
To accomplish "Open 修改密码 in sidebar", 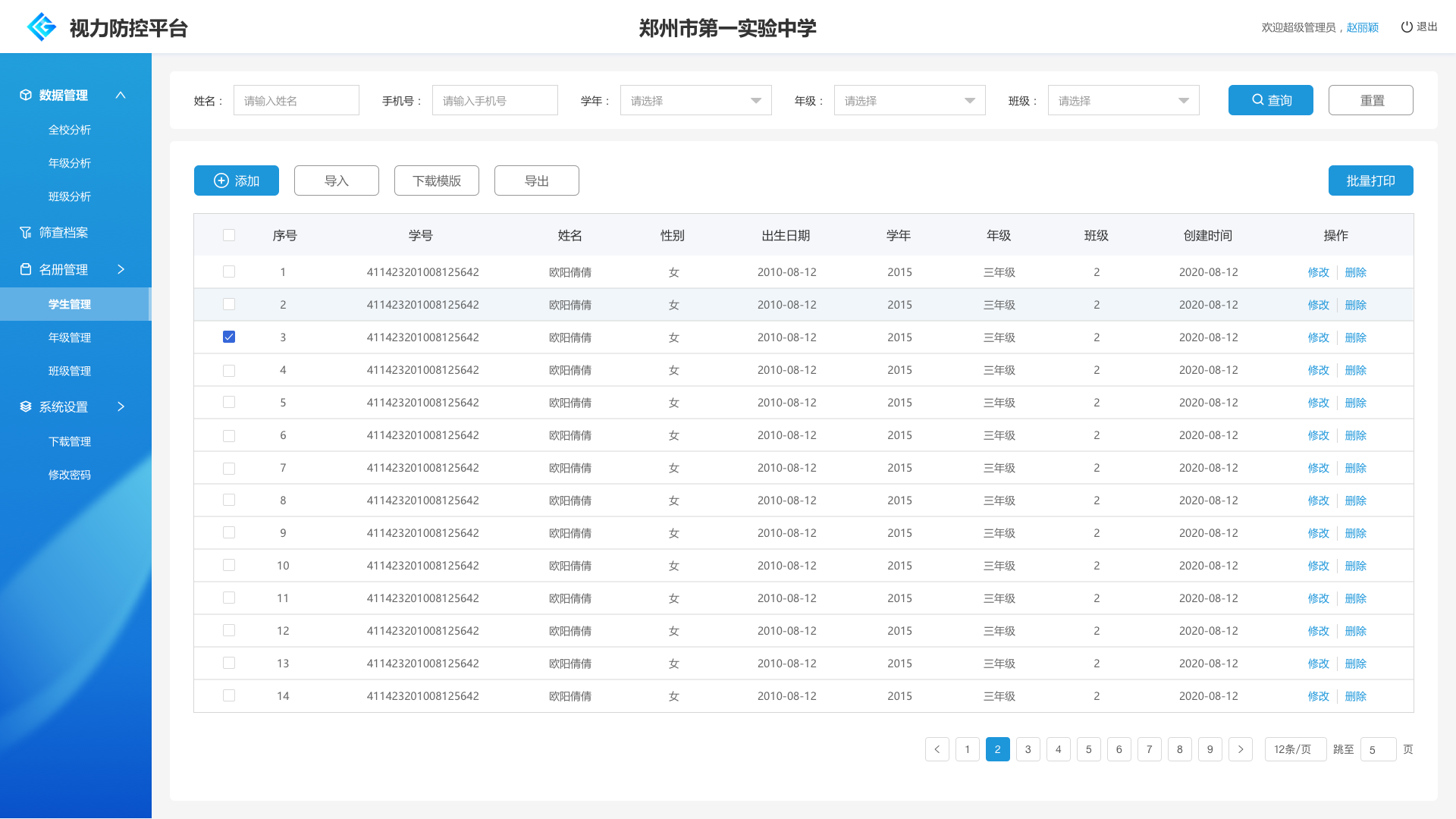I will pyautogui.click(x=70, y=475).
